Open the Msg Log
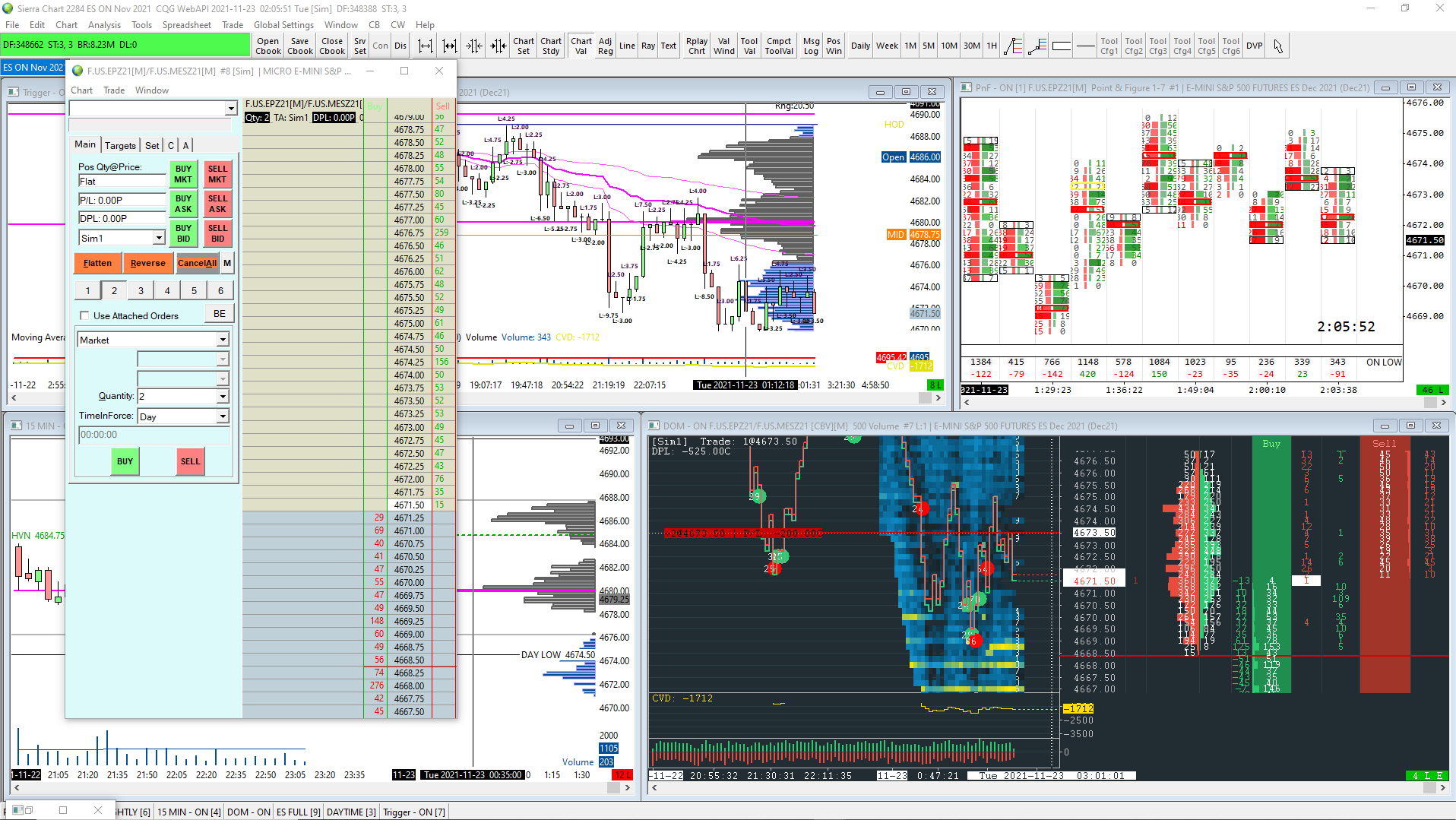The width and height of the screenshot is (1456, 820). tap(812, 46)
